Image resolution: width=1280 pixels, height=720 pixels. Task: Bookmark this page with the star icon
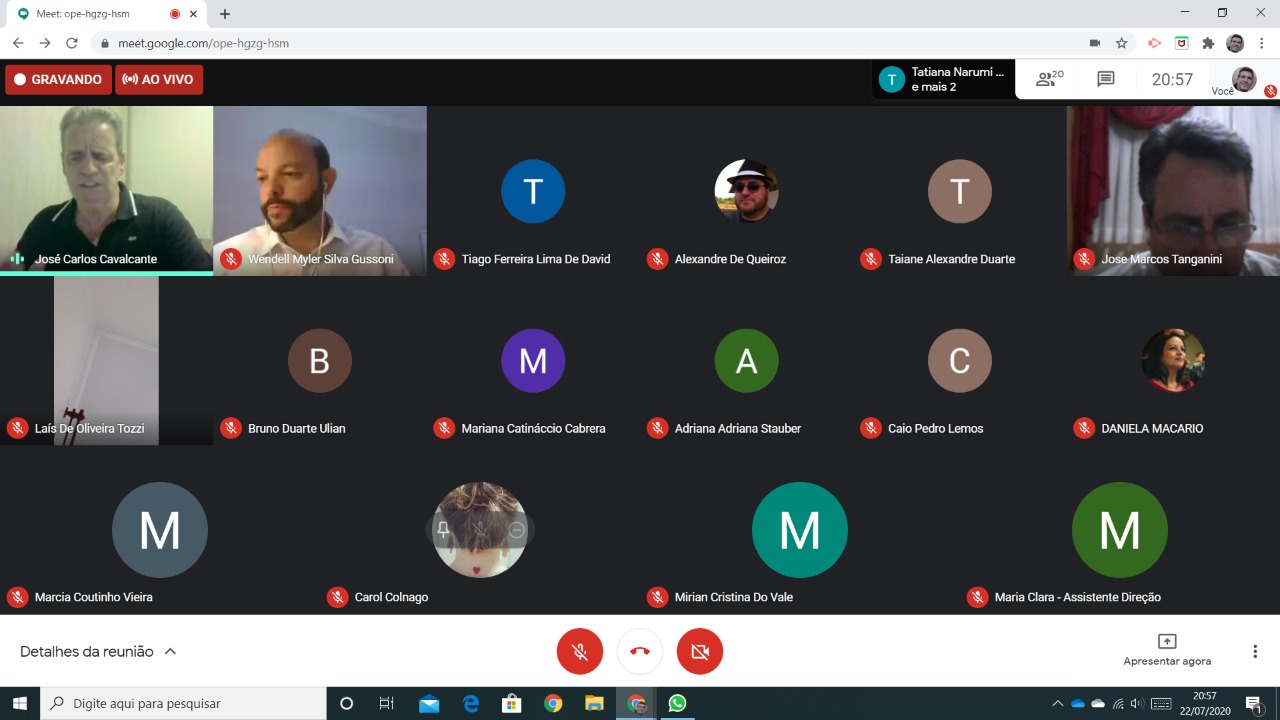tap(1122, 43)
